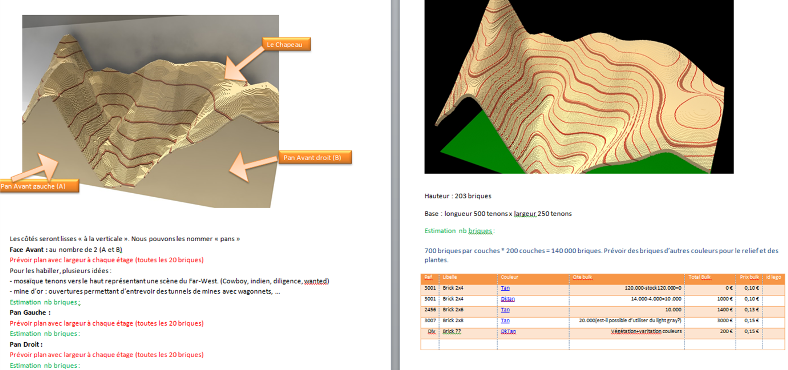
Task: Click the 'Pan Gauche :' heading
Action: pos(30,313)
